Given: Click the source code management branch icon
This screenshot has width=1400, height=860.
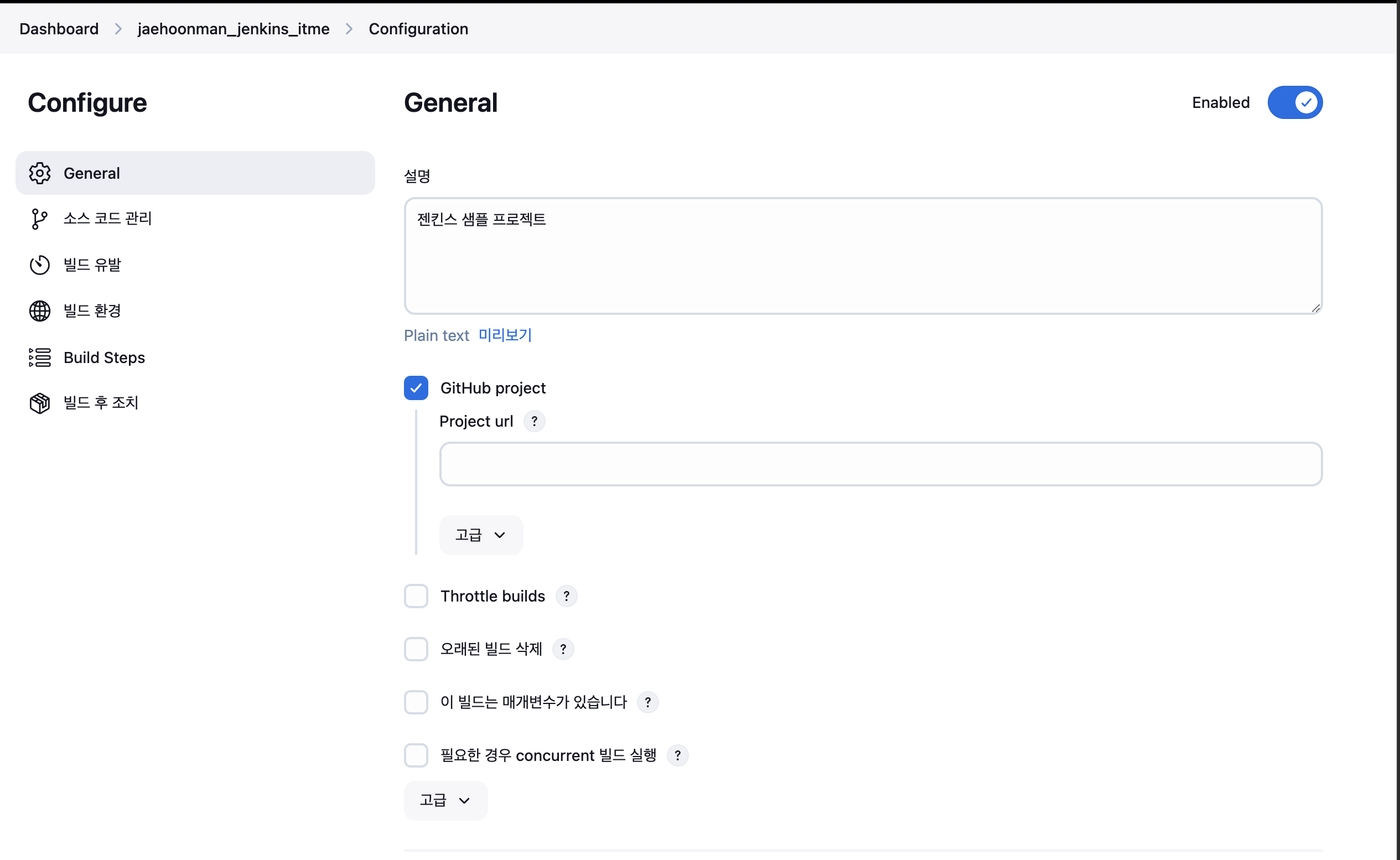Looking at the screenshot, I should click(x=40, y=219).
